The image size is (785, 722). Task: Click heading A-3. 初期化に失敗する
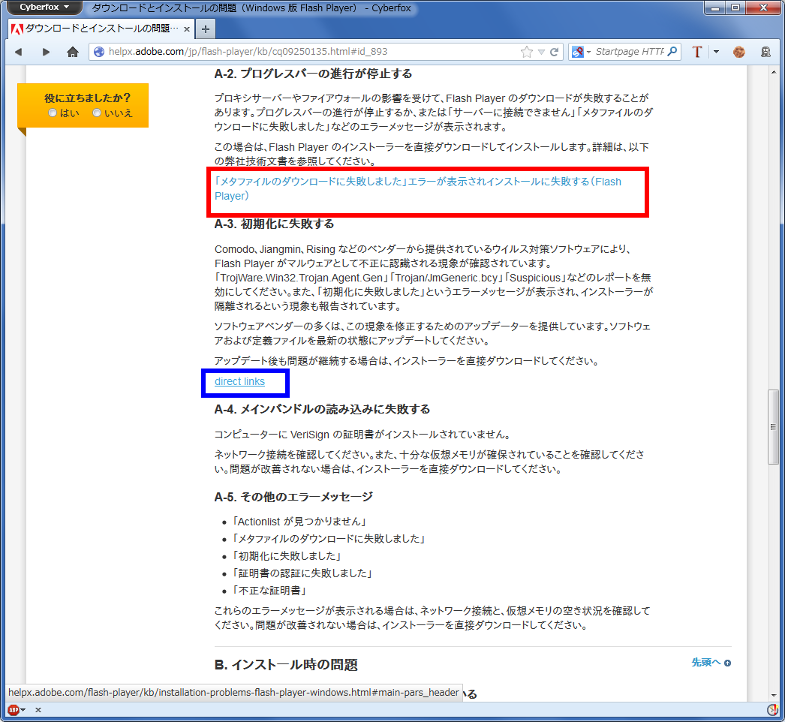tap(274, 224)
